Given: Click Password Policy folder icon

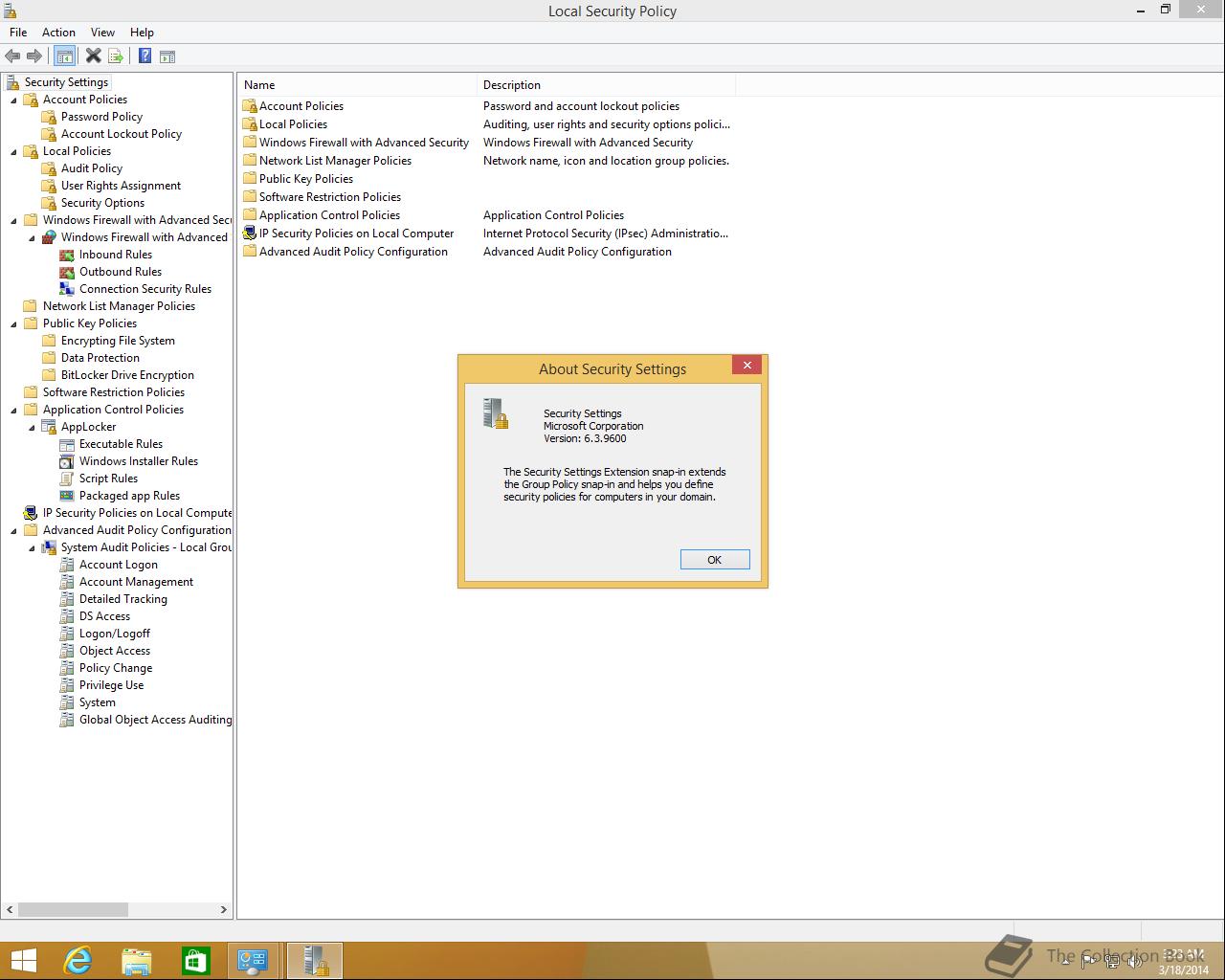Looking at the screenshot, I should click(x=49, y=117).
